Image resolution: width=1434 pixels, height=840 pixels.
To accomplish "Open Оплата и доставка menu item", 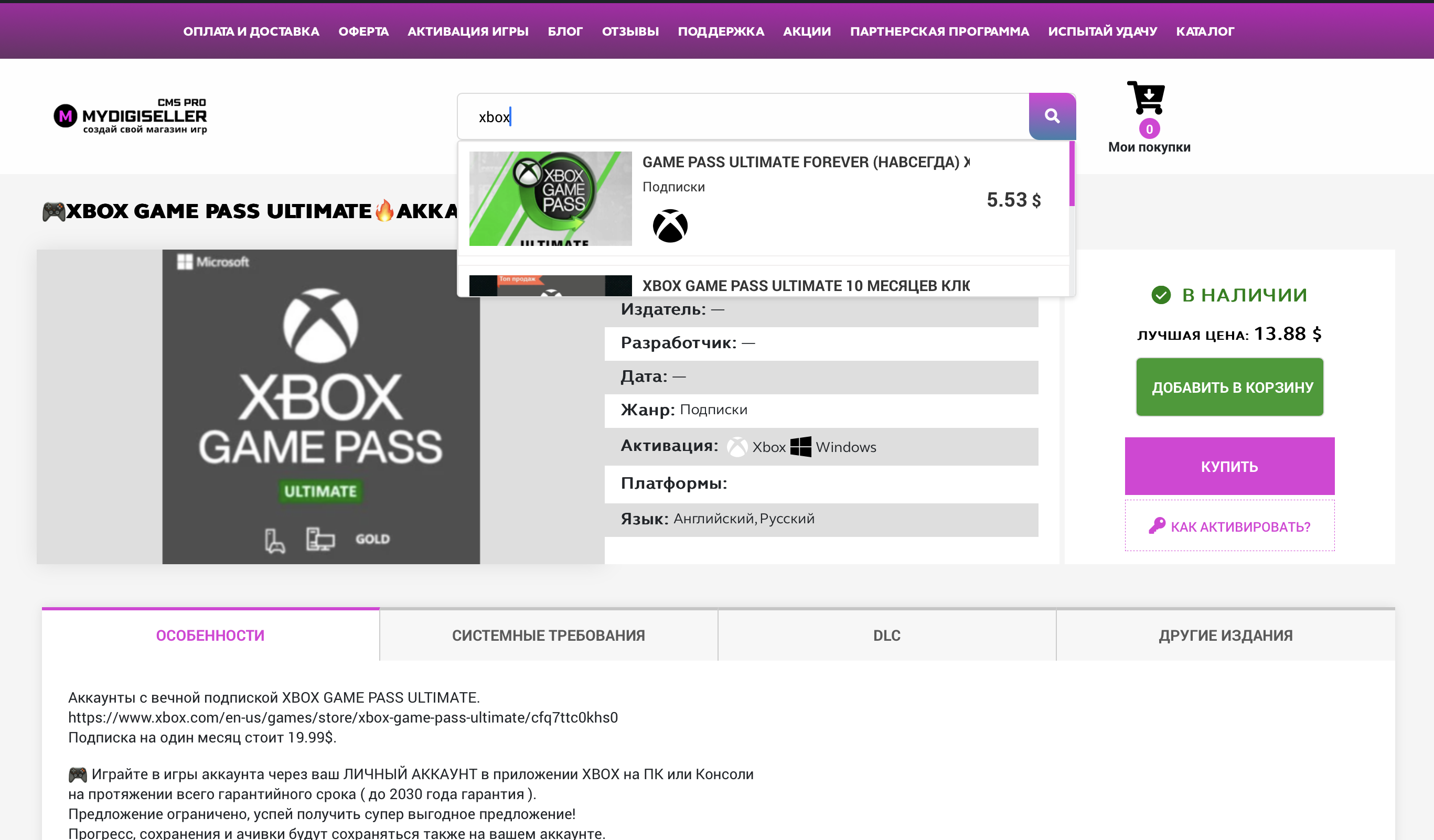I will [x=251, y=31].
